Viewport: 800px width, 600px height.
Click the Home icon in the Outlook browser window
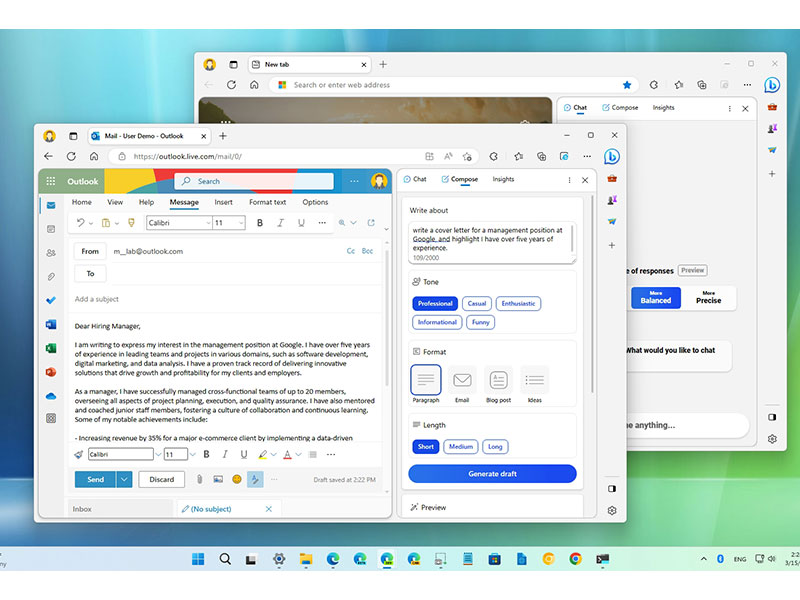click(94, 156)
